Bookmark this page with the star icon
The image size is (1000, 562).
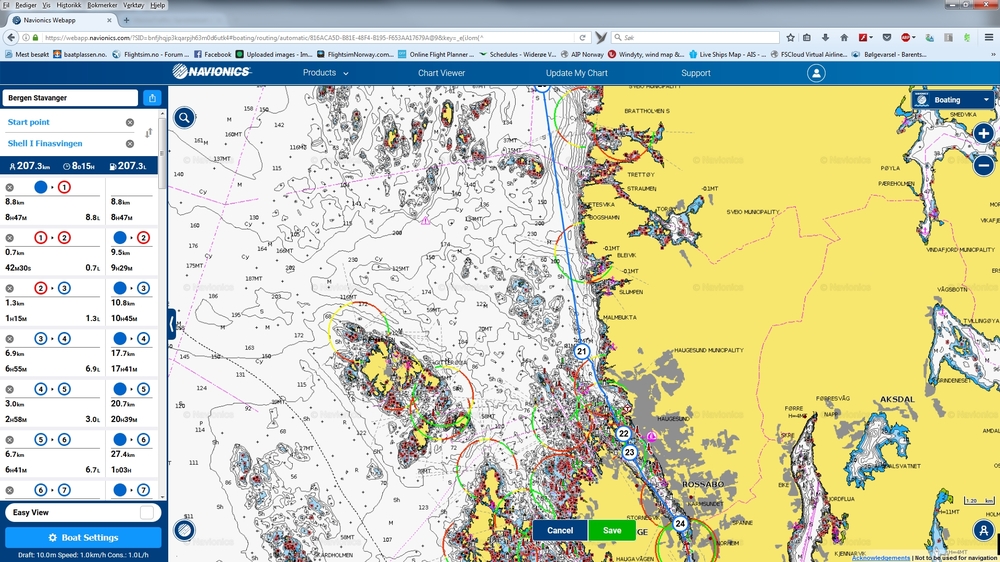point(790,38)
